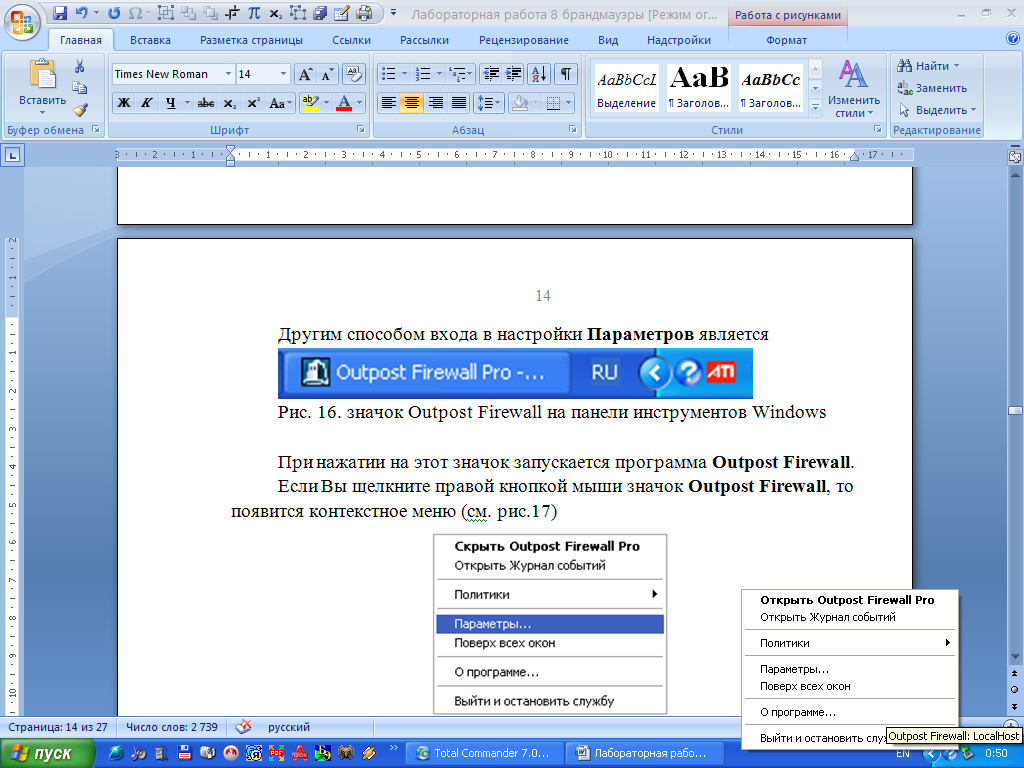Click the Save icon in quick access toolbar
Screen dimensions: 1024x768
click(x=60, y=13)
